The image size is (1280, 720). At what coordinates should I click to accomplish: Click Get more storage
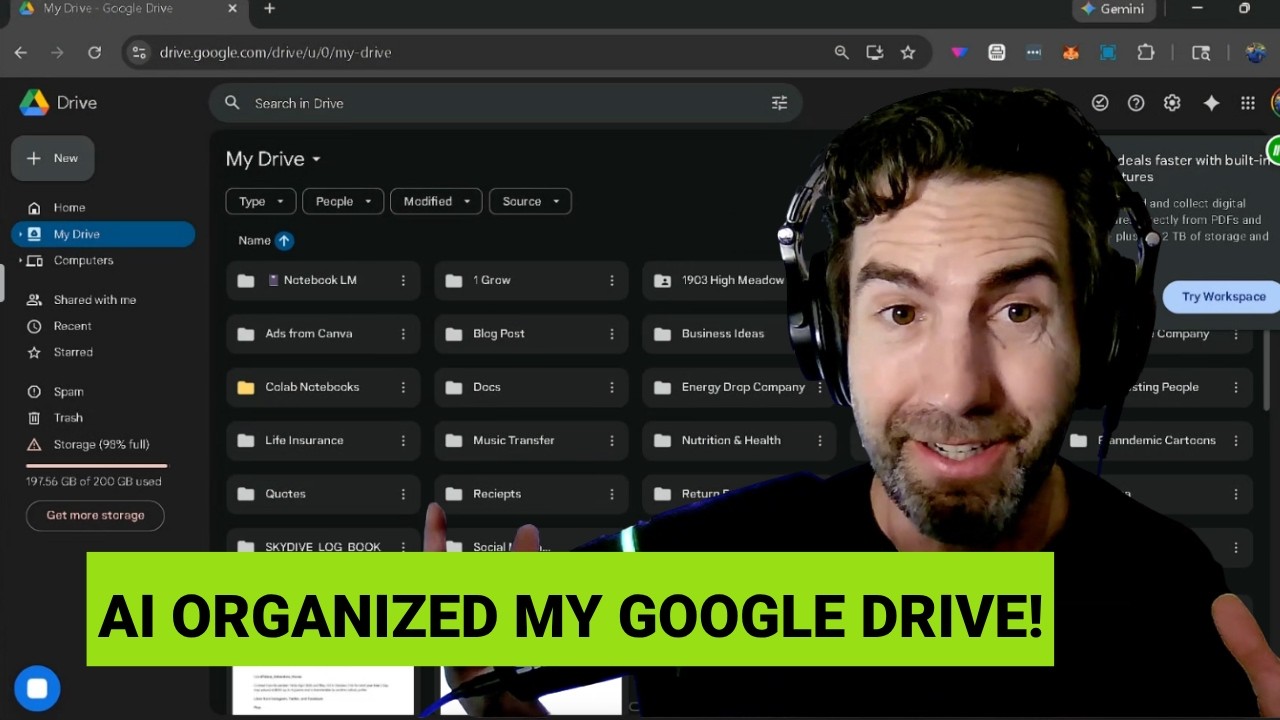(95, 515)
